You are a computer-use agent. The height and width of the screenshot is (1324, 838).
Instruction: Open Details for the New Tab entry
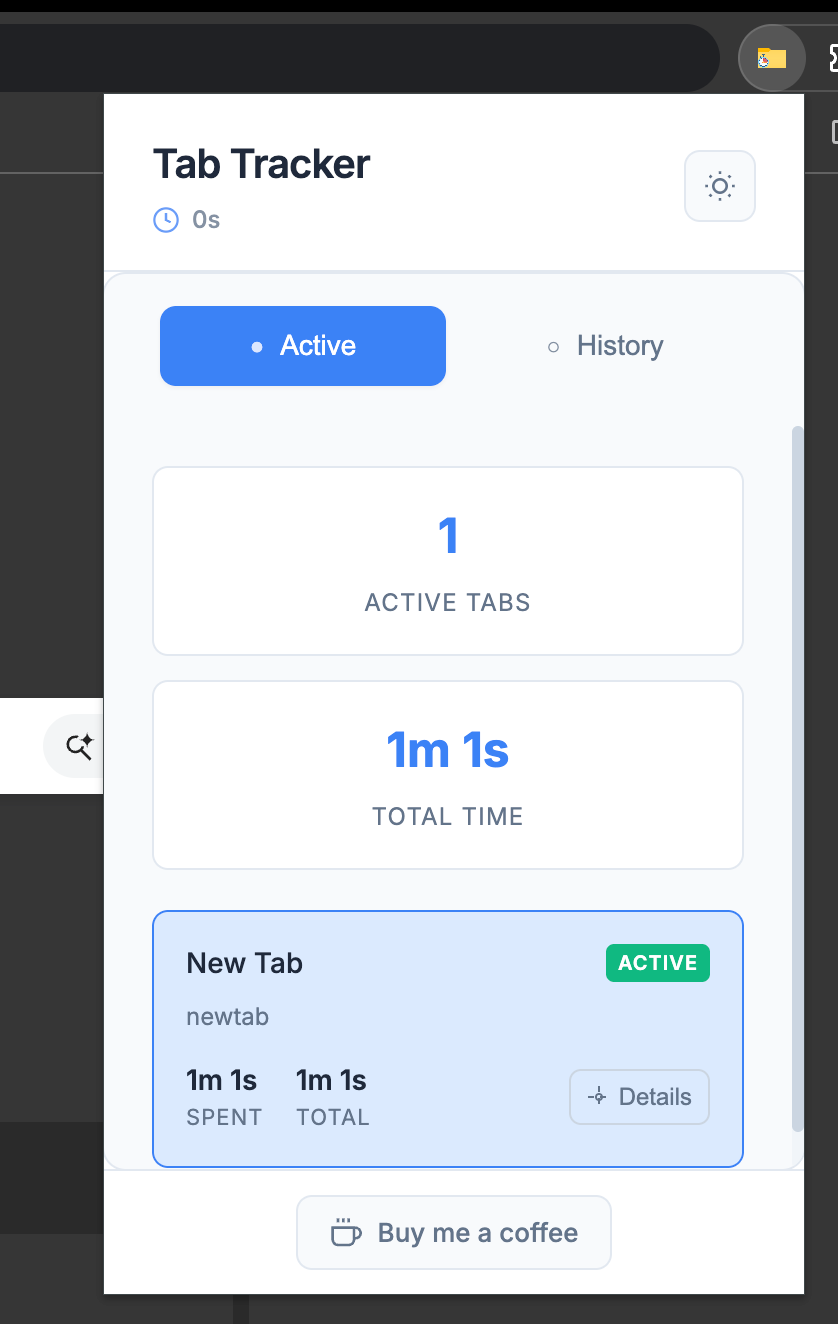pyautogui.click(x=640, y=1097)
